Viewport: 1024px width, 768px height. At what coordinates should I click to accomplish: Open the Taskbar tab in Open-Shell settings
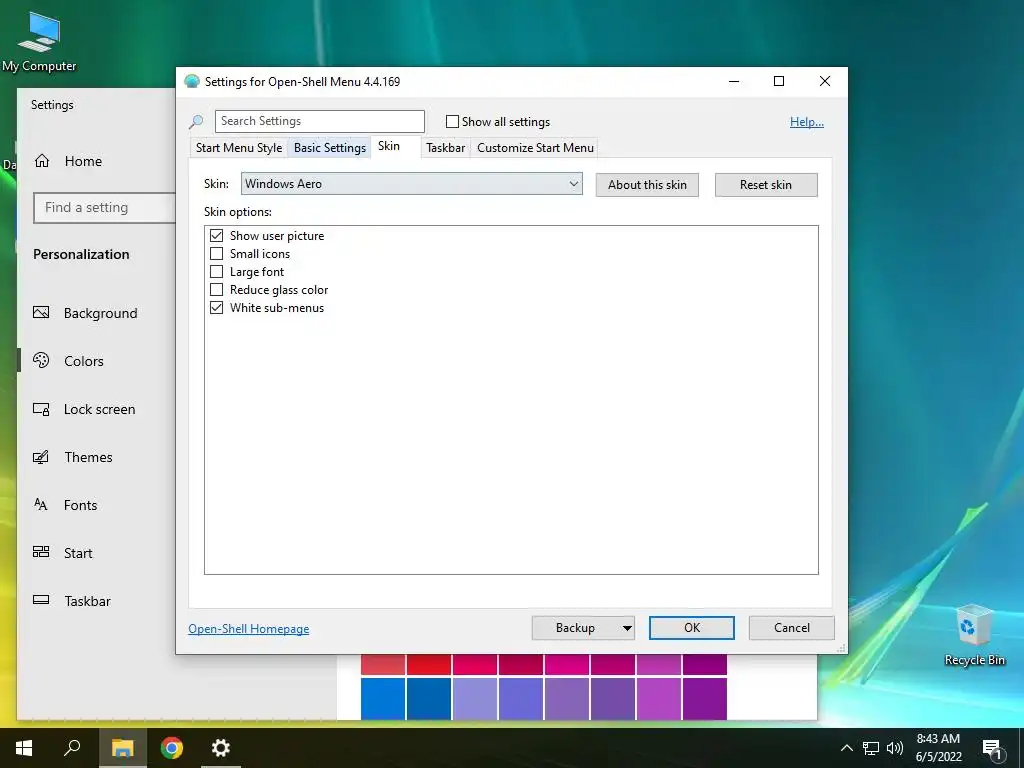(445, 148)
